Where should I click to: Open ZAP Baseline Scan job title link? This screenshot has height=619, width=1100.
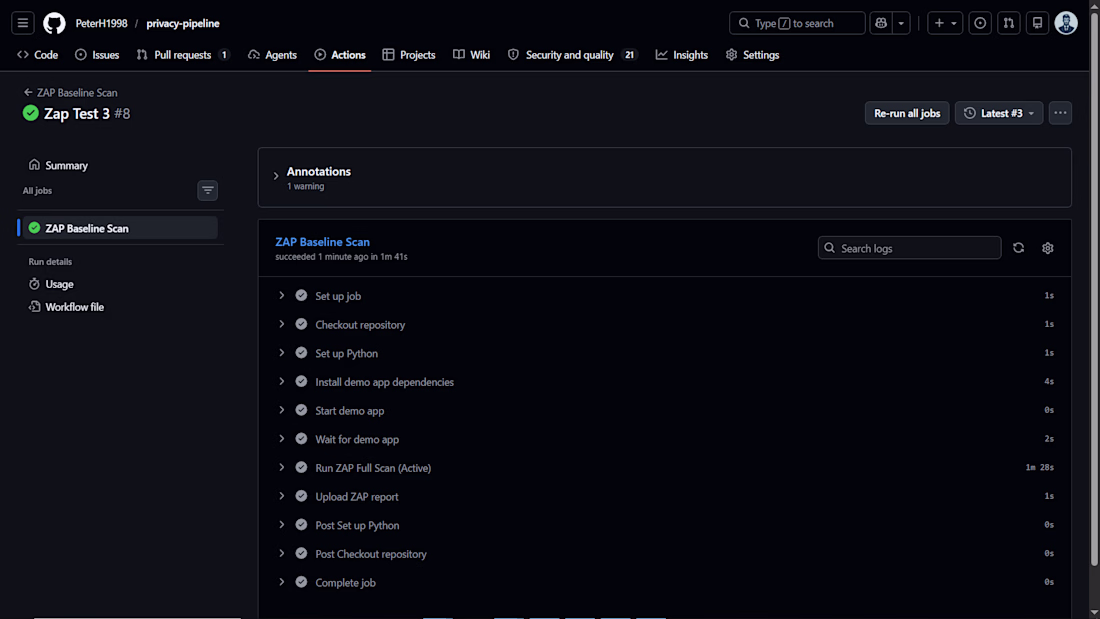(322, 241)
